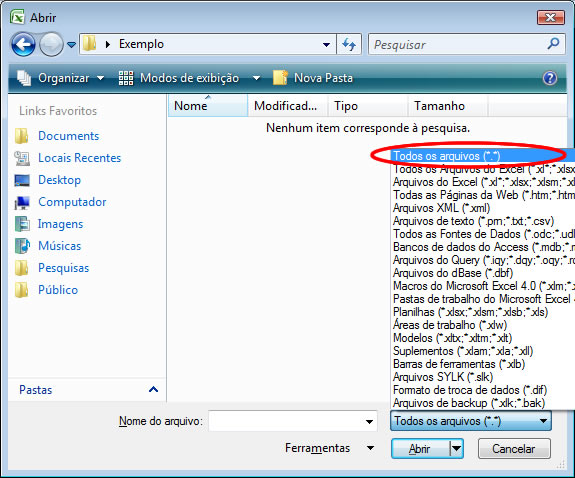Select Áreas de trabalho (*.xlw) filter
Screen dimensions: 575x478
pos(483,325)
